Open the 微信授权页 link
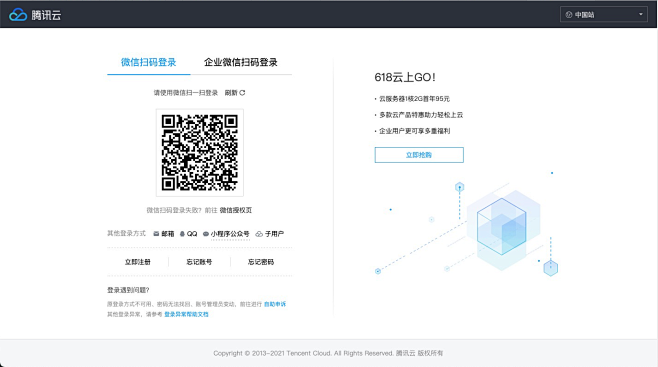 tap(236, 210)
